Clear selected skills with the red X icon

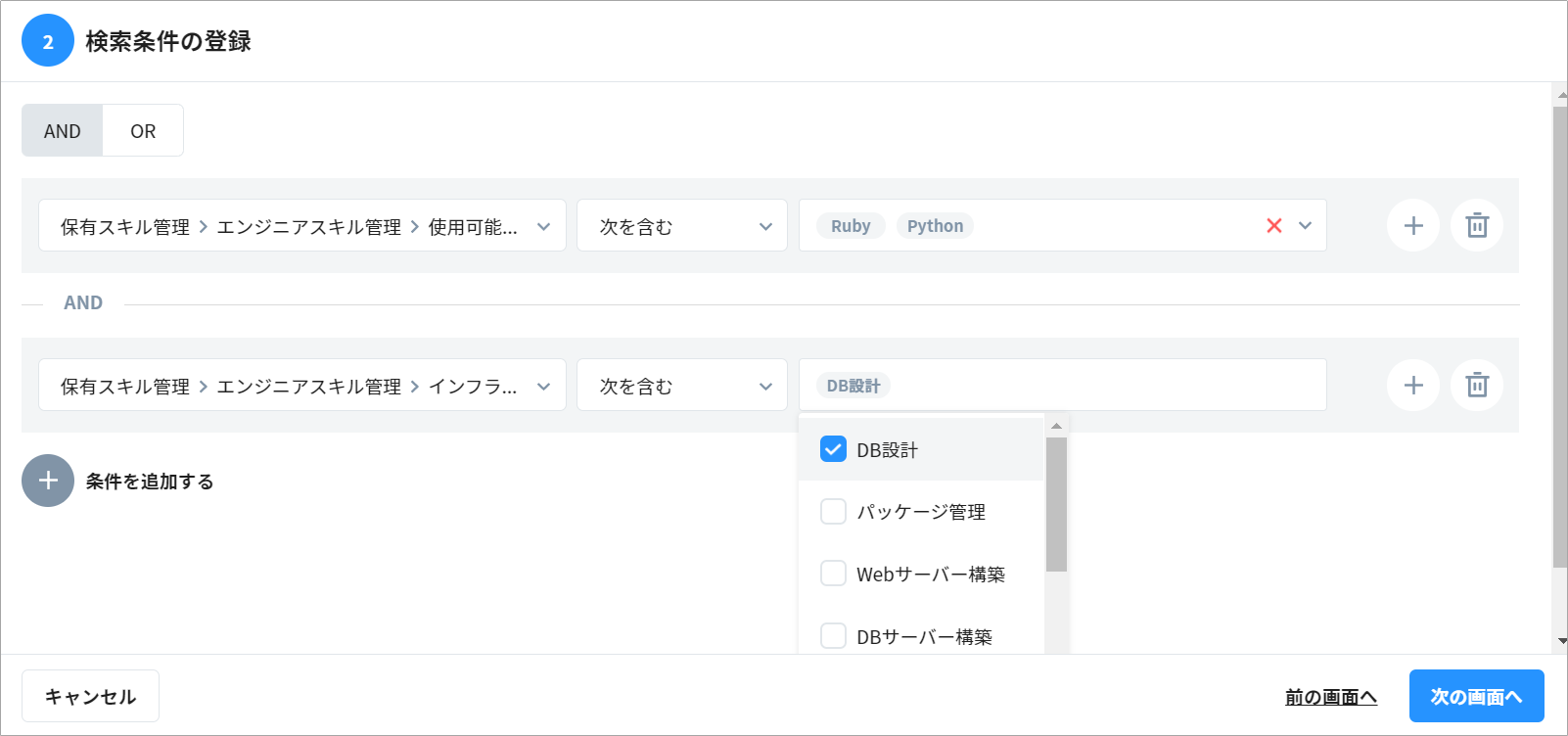pyautogui.click(x=1273, y=226)
